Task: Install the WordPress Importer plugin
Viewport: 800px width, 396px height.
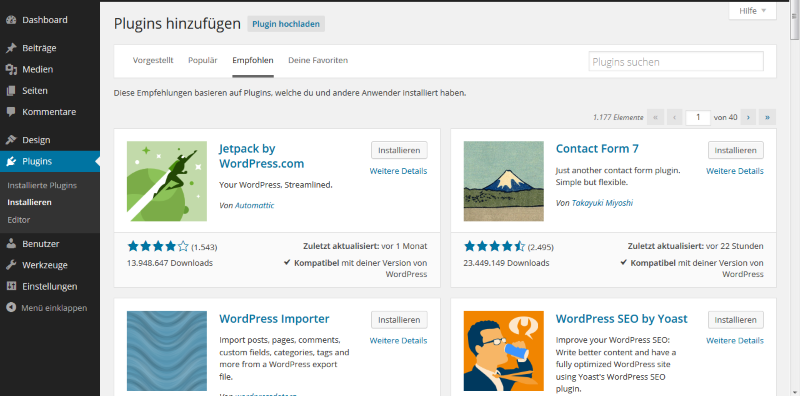Action: click(399, 320)
